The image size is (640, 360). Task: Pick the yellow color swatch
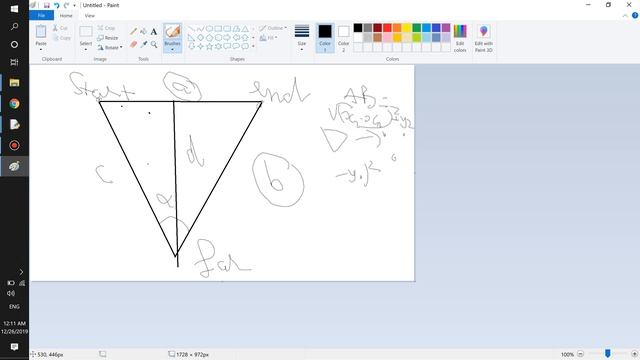point(407,28)
